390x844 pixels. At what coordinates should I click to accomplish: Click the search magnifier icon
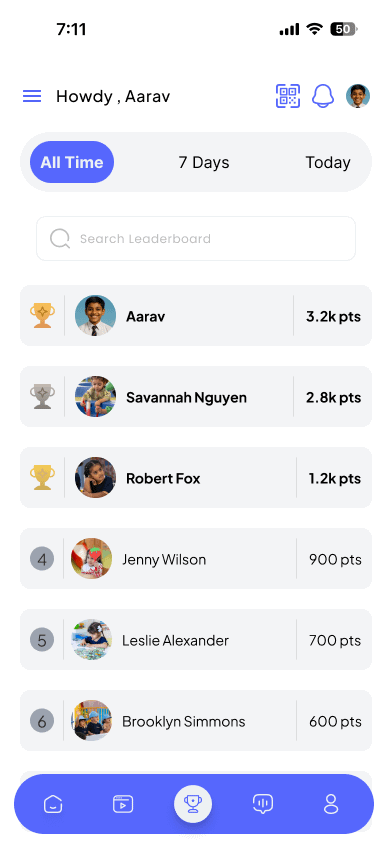tap(60, 238)
